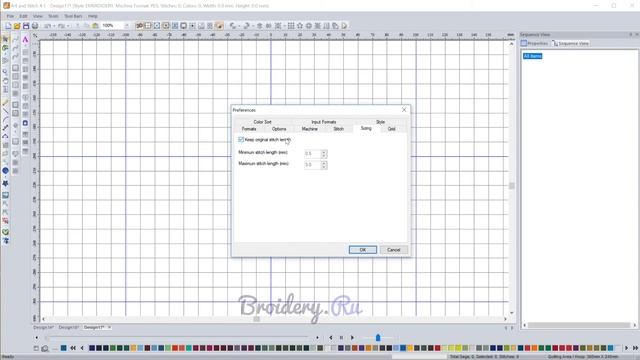The height and width of the screenshot is (360, 640).
Task: Open the Help menu
Action: (93, 16)
